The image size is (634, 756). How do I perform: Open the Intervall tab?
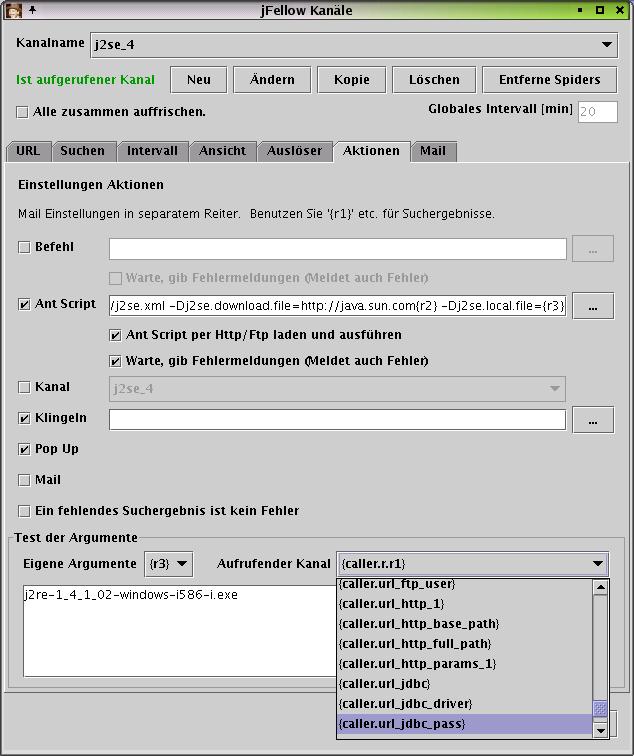(152, 151)
